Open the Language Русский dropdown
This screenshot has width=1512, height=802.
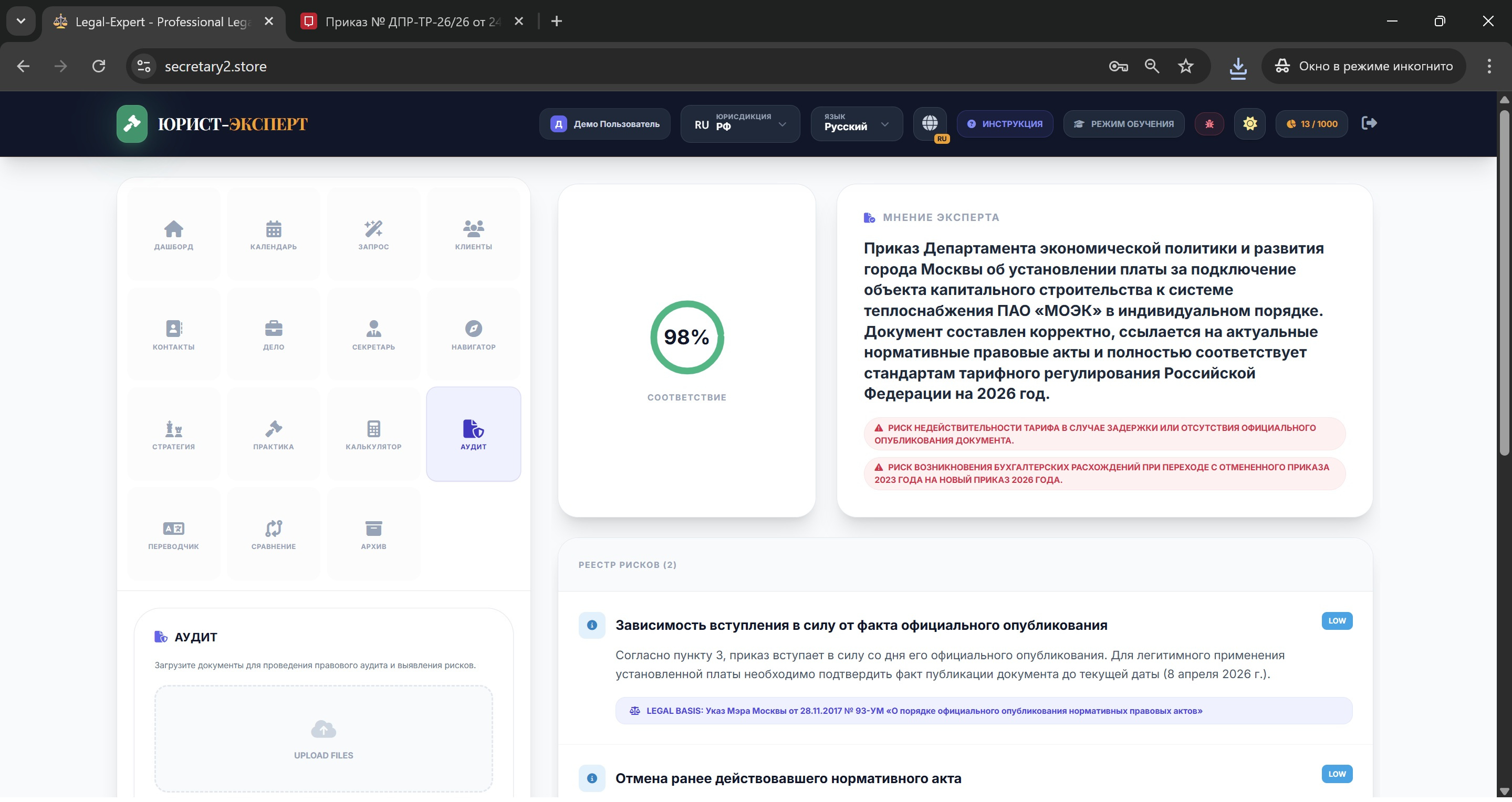[856, 124]
